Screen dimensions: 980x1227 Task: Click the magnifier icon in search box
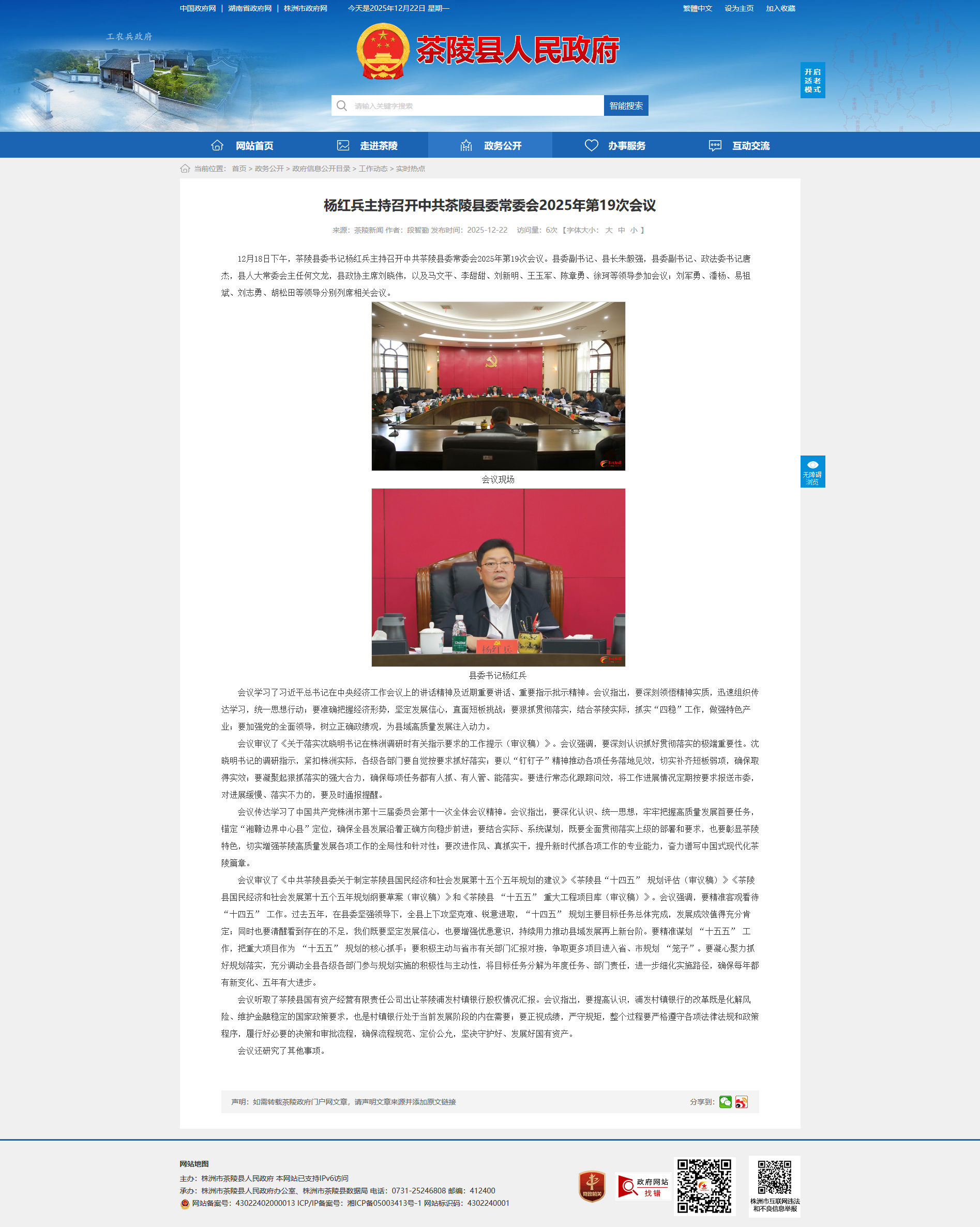click(341, 106)
